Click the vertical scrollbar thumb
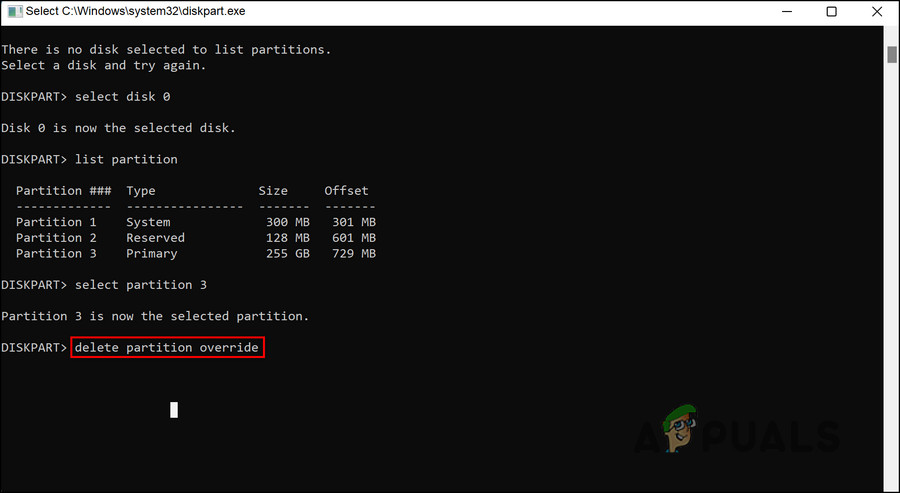Image resolution: width=900 pixels, height=493 pixels. click(891, 55)
